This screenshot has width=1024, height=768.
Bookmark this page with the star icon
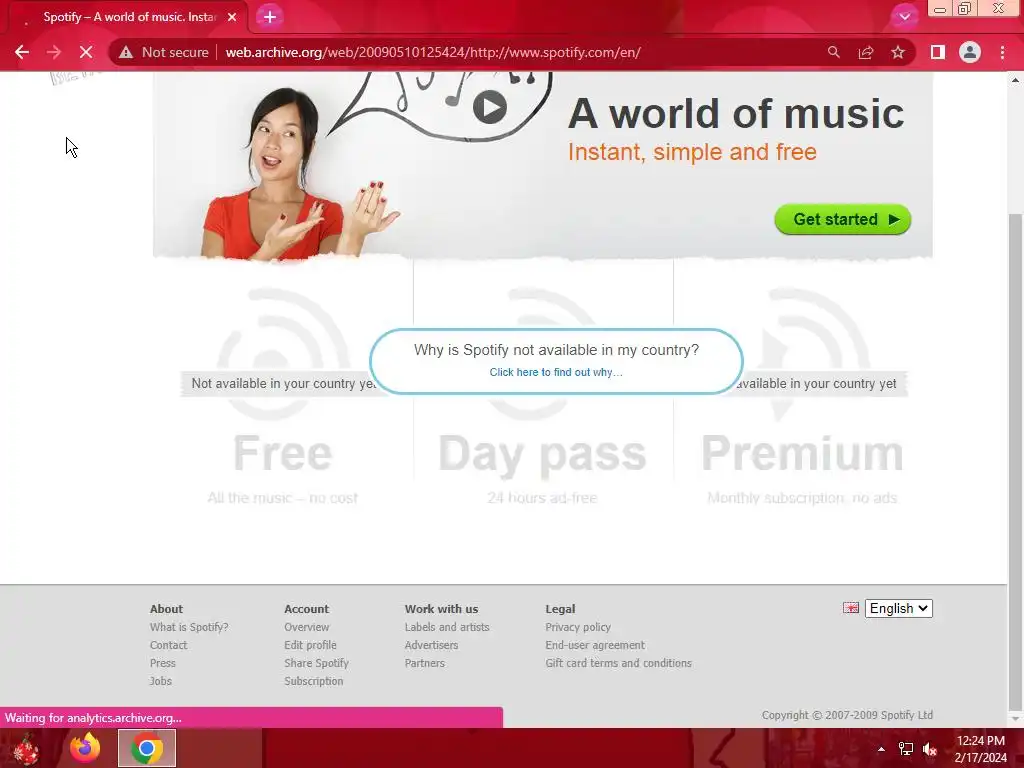(x=898, y=52)
